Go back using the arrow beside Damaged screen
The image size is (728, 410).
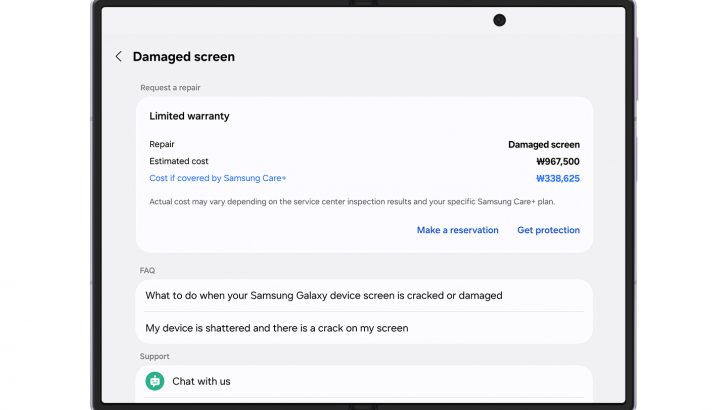click(119, 57)
